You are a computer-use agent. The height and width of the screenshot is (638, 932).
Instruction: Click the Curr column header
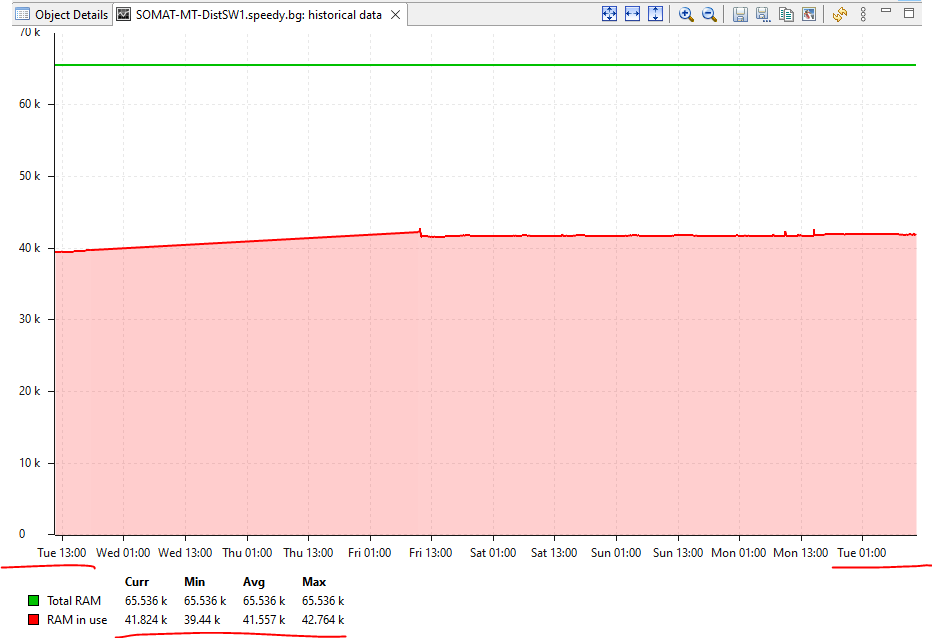click(x=137, y=582)
